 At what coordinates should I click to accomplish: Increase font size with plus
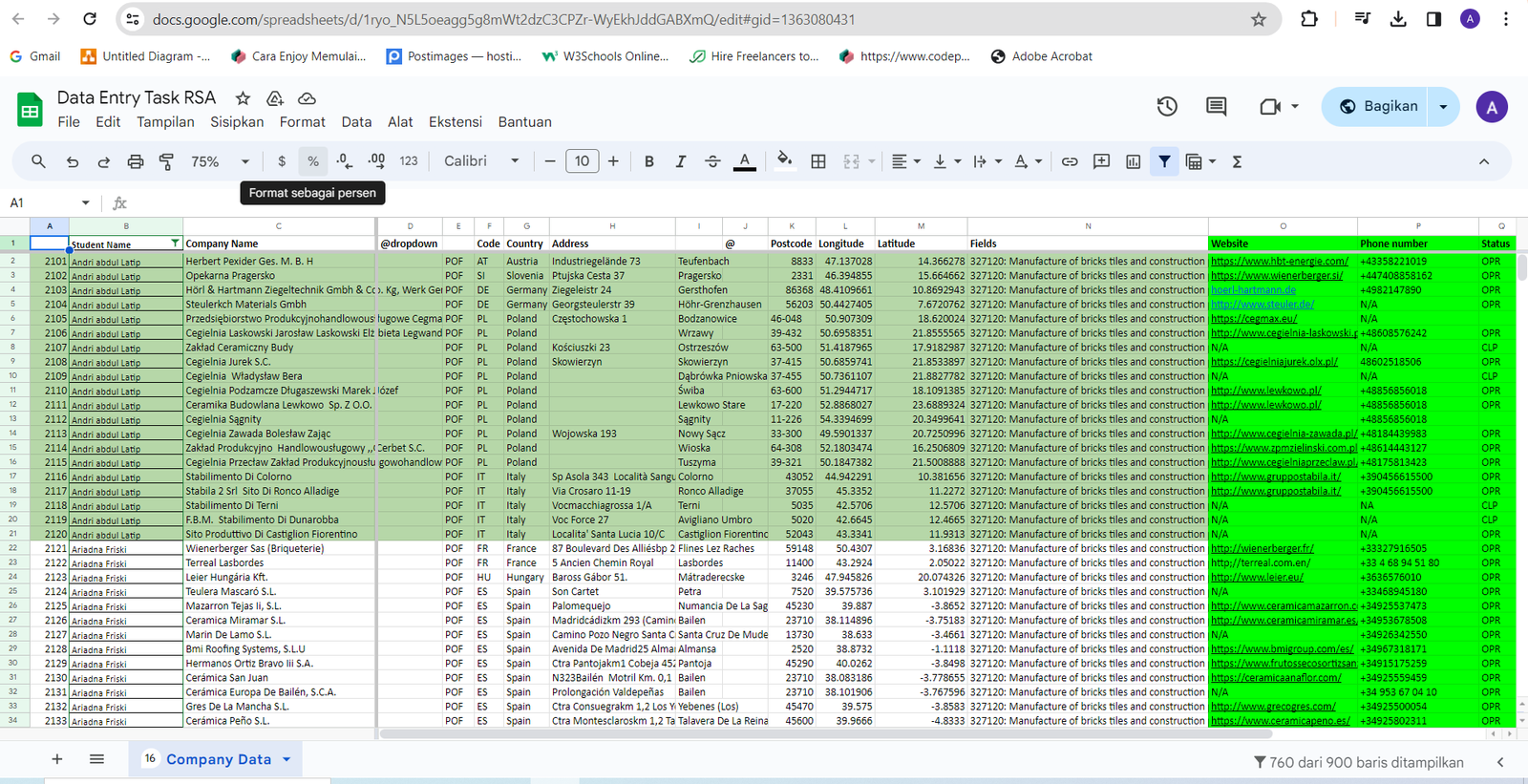[613, 161]
